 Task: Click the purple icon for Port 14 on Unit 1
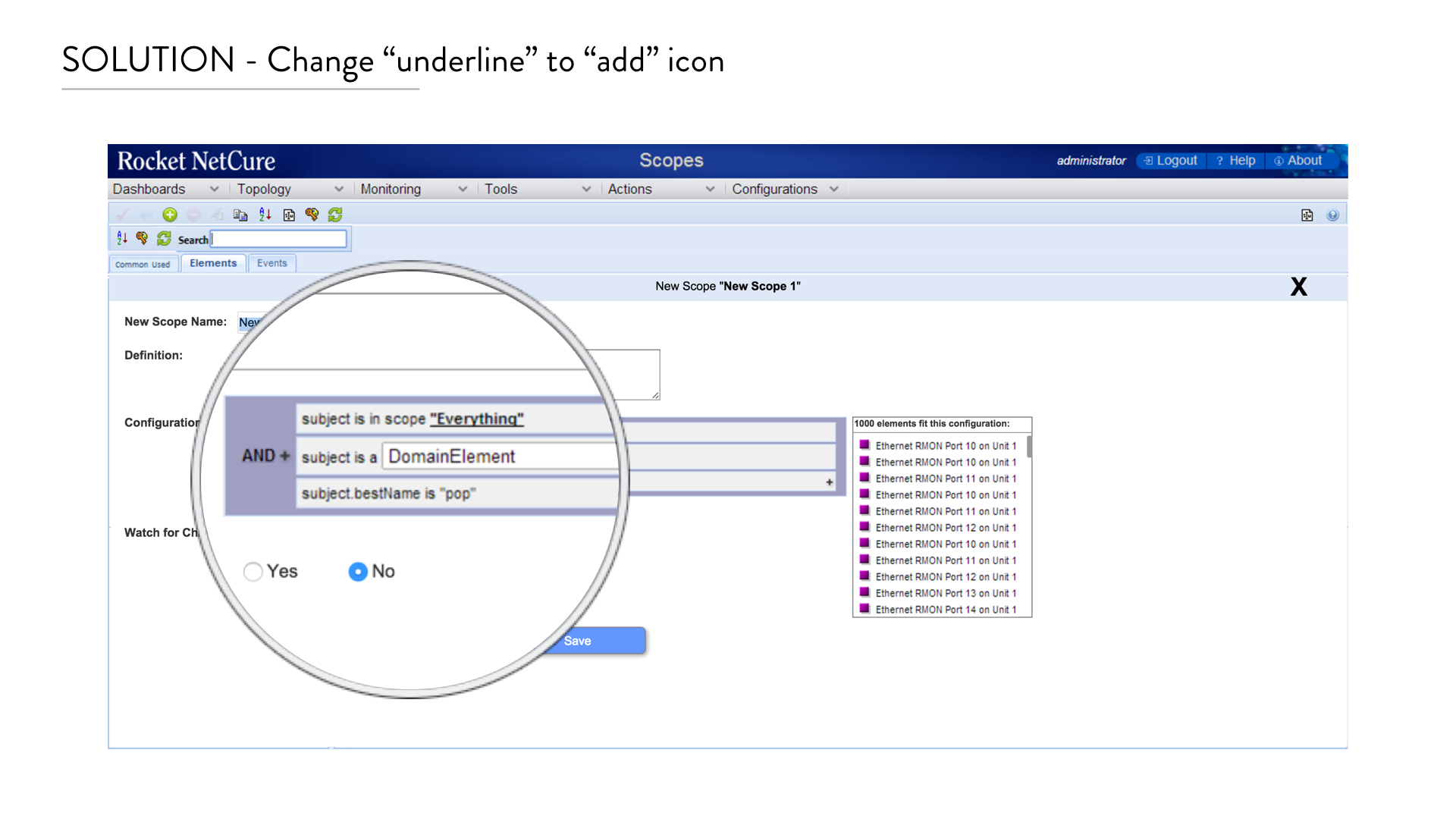pyautogui.click(x=864, y=608)
